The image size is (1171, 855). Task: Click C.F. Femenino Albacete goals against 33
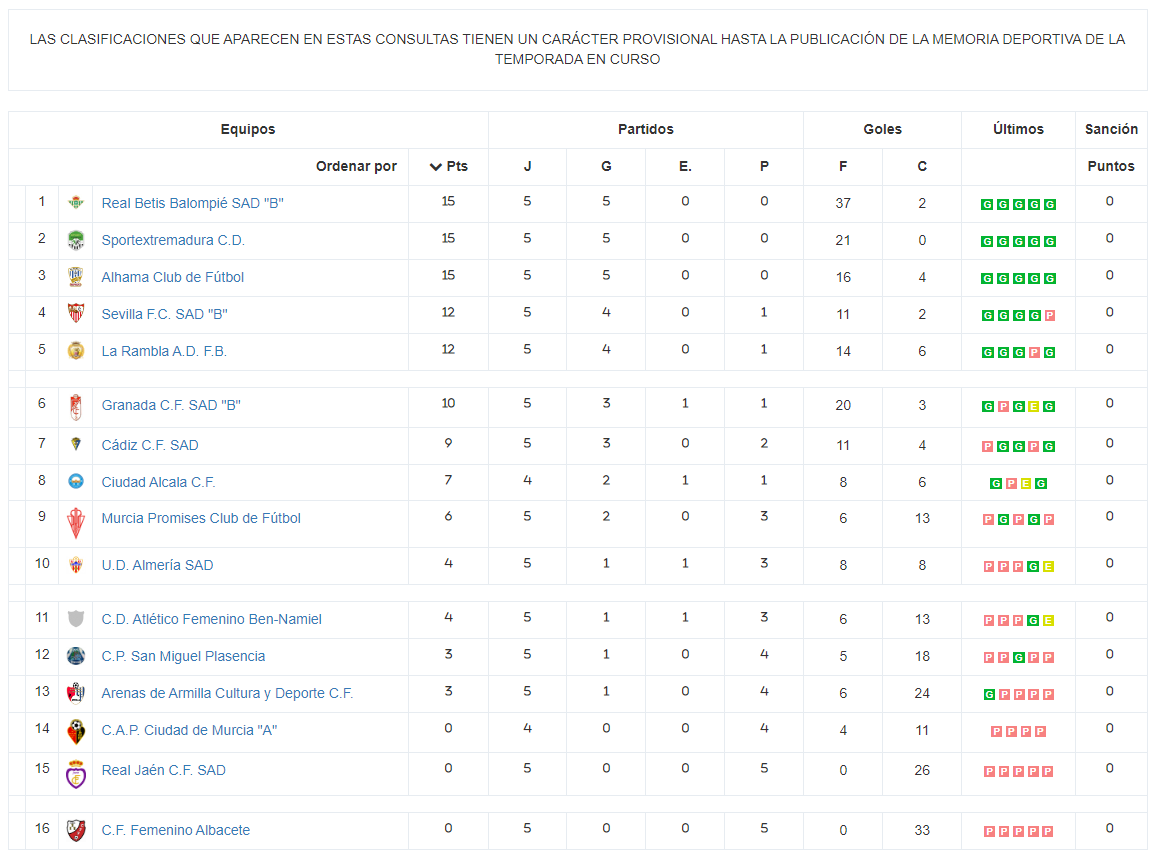[x=922, y=830]
